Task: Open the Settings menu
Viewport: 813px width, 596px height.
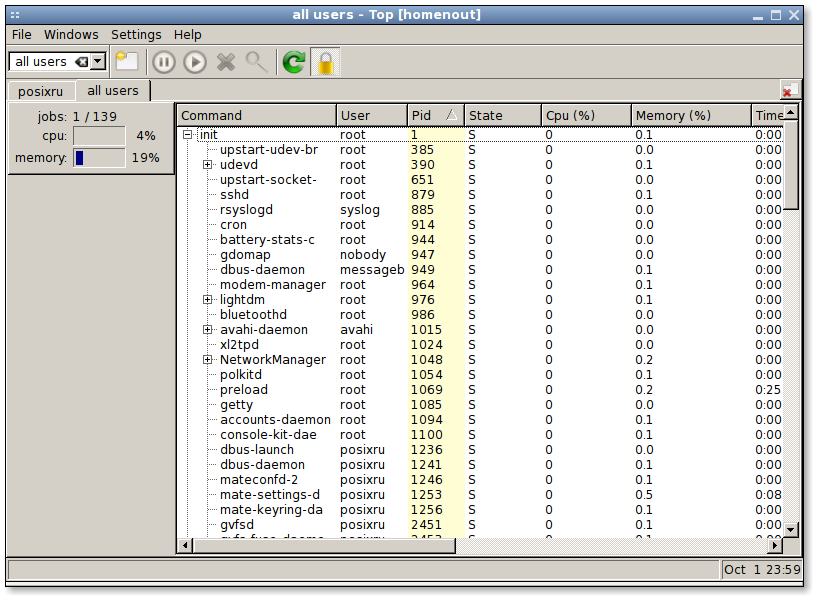Action: 136,35
